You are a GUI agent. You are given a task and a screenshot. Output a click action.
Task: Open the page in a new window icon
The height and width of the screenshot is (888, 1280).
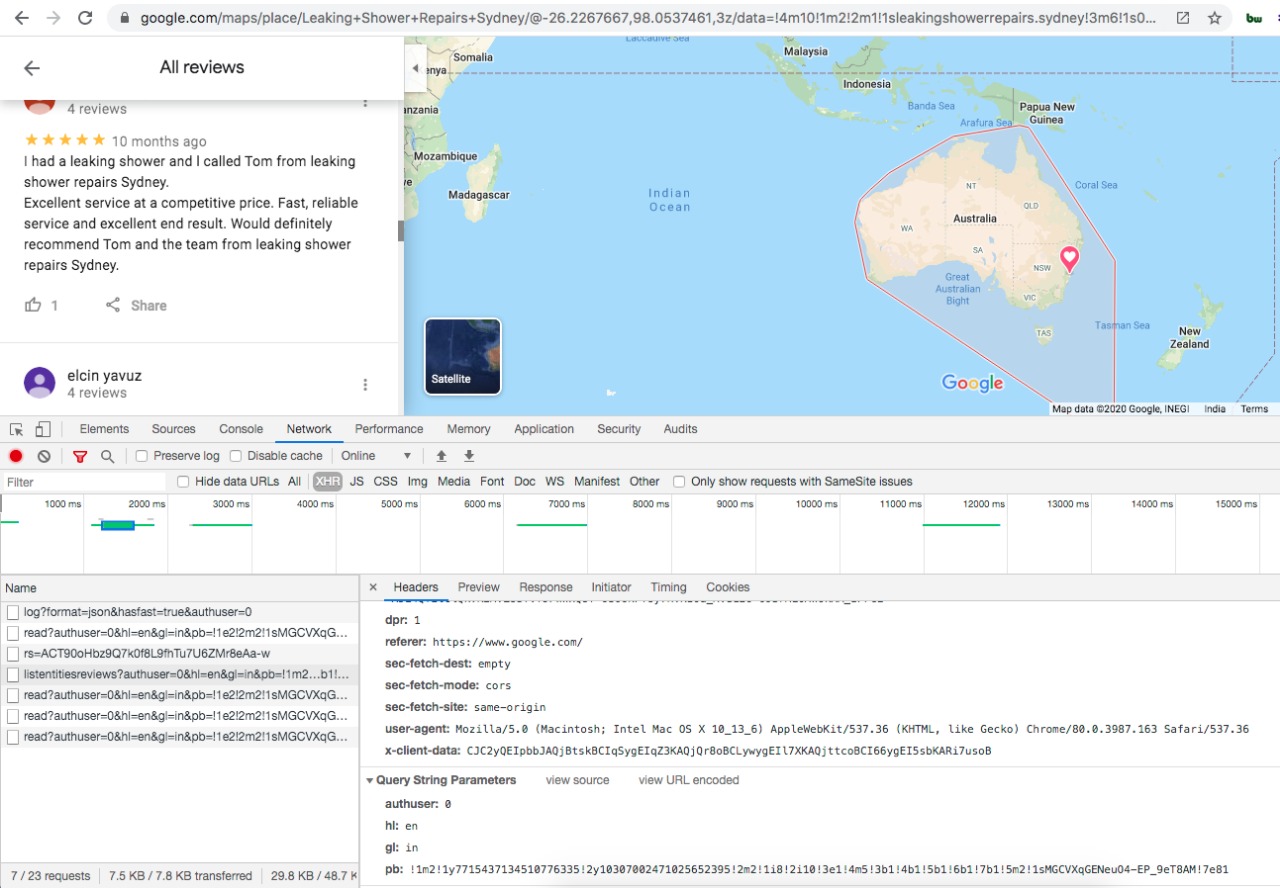1183,18
